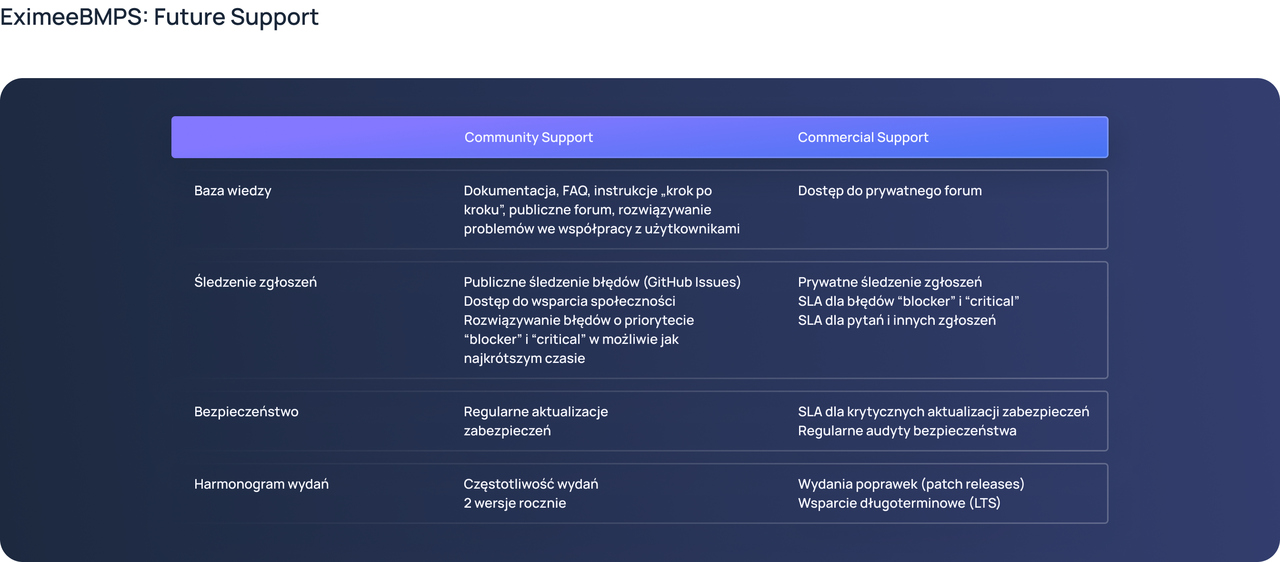Click "Wydania poprawek (patch releases)" entry
Viewport: 1280px width, 562px height.
[x=911, y=484]
